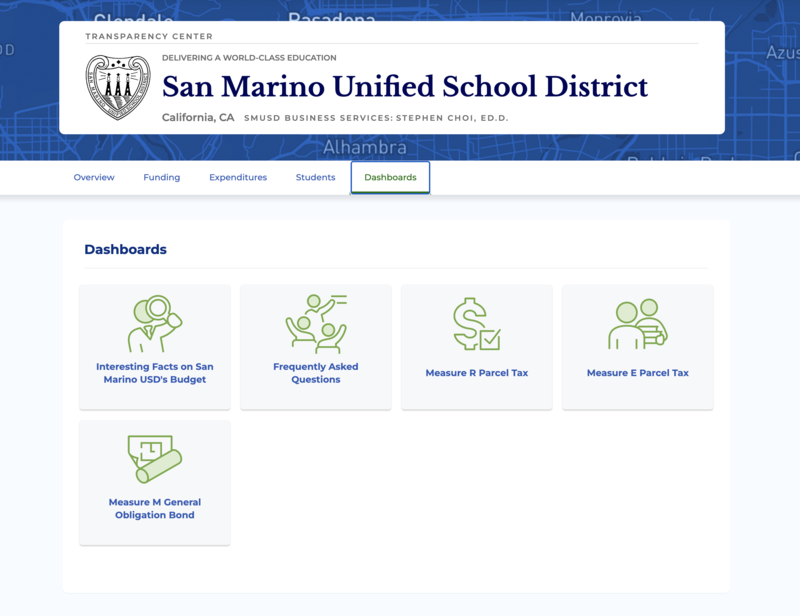The image size is (800, 616).
Task: Click the magnifying glass person icon
Action: (x=155, y=324)
